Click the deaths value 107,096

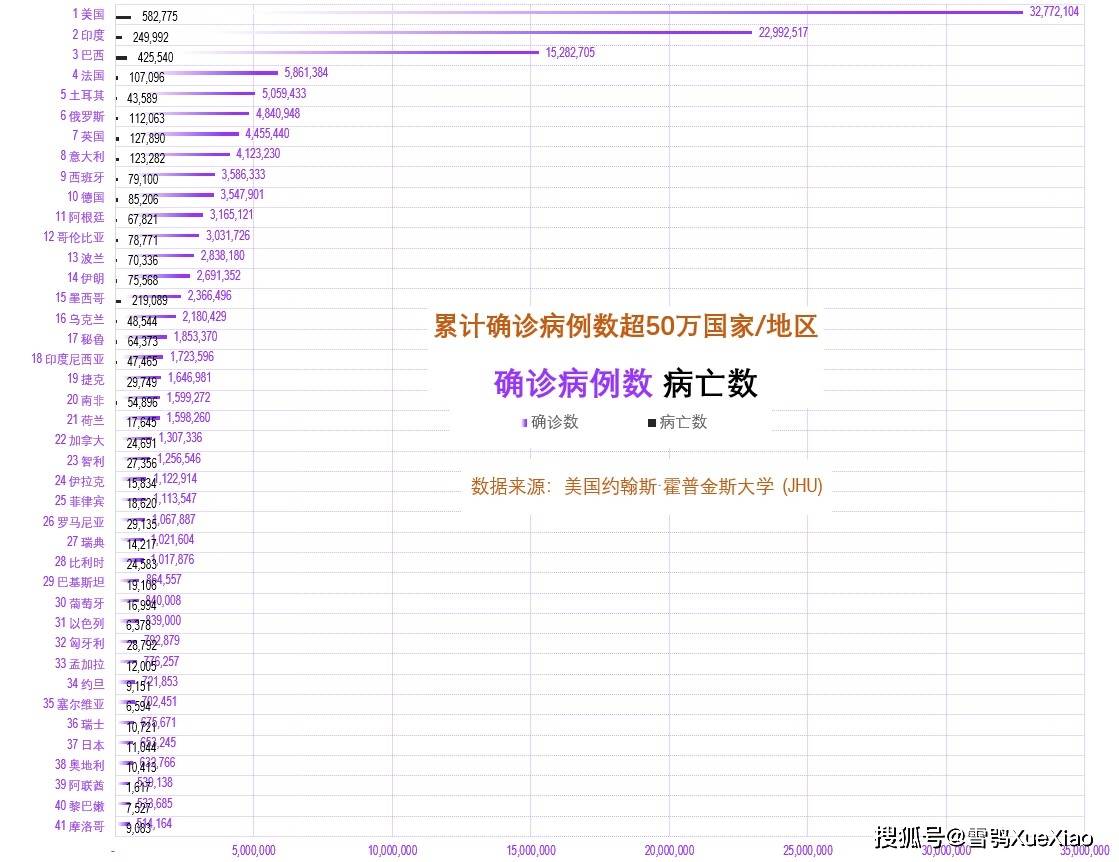click(147, 77)
